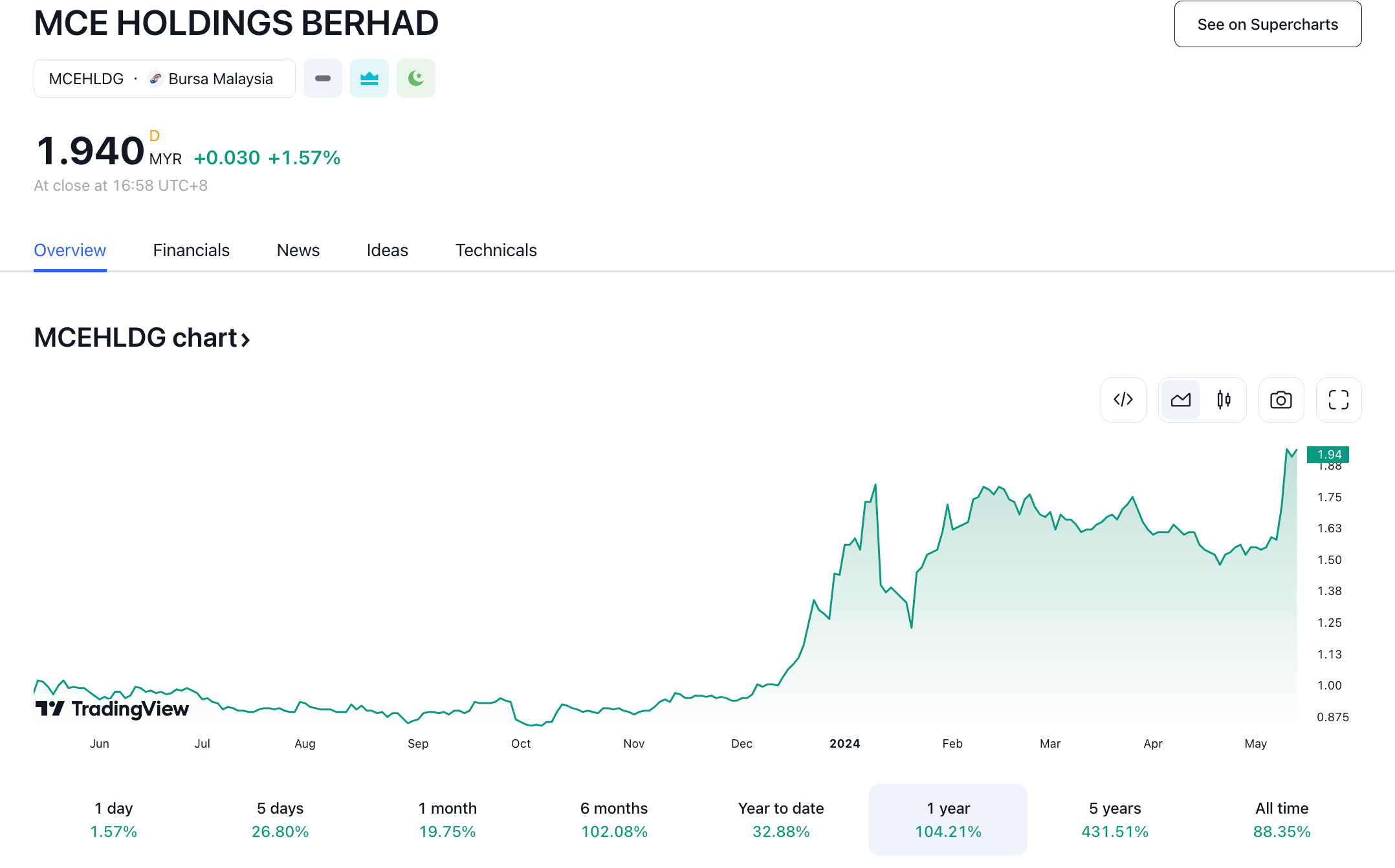Switch to area chart view

(x=1181, y=400)
